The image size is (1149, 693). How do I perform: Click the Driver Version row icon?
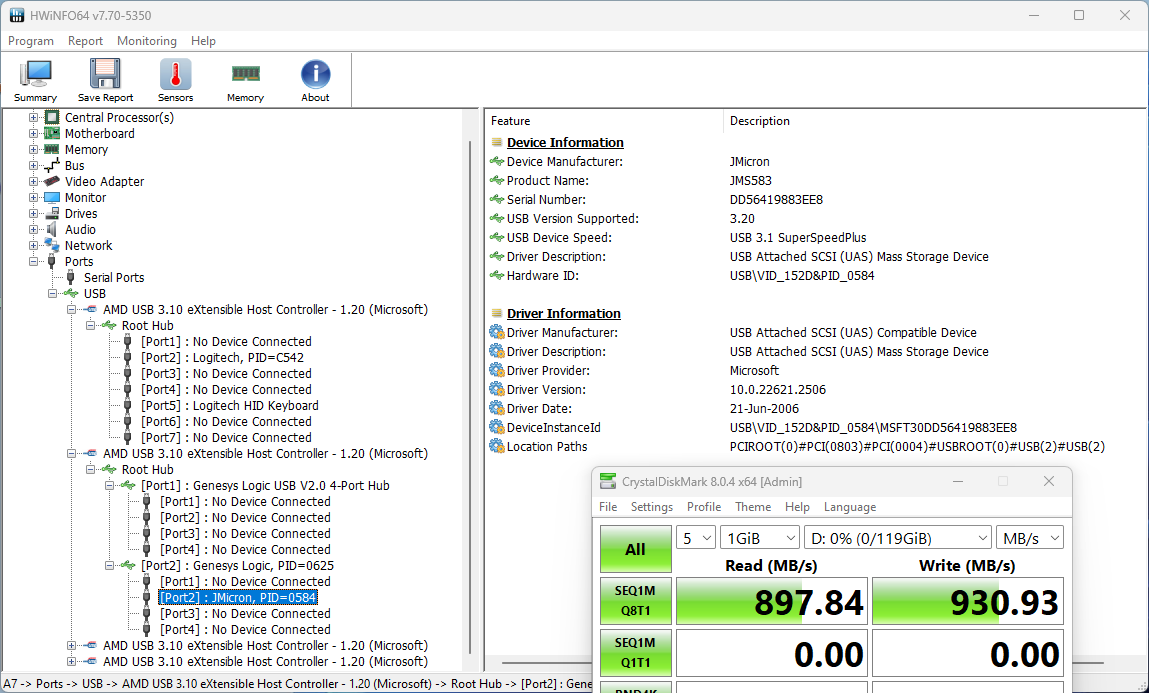coord(497,389)
